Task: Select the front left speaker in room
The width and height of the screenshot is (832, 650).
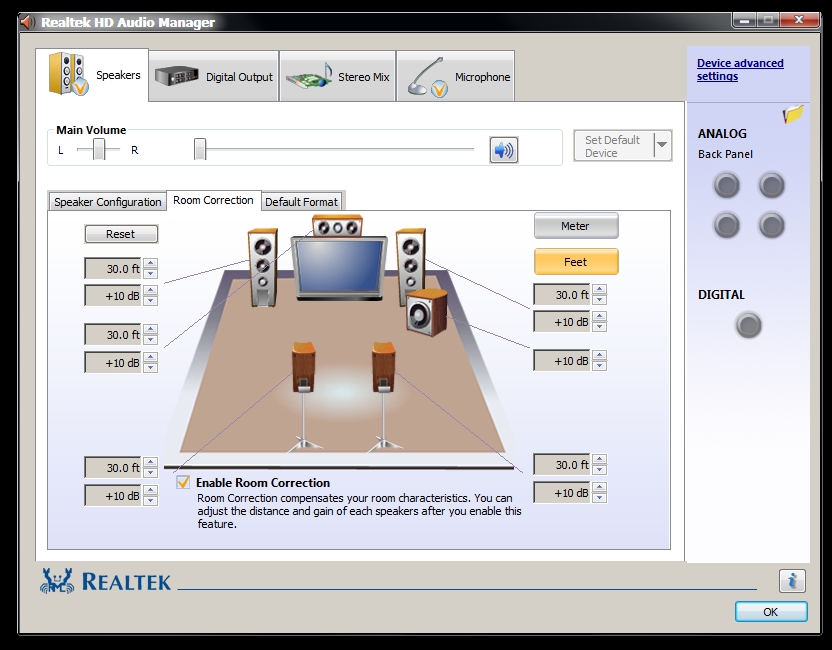Action: pos(263,267)
